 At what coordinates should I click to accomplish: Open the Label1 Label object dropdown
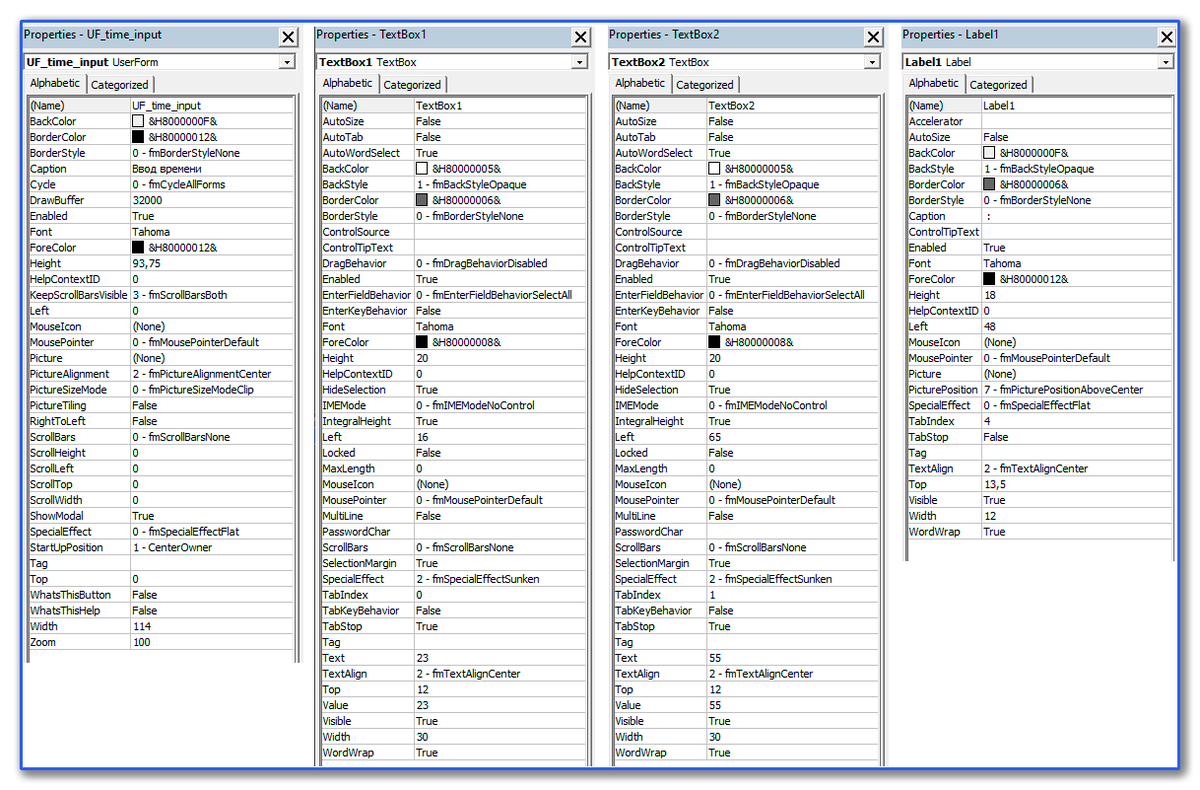(x=1165, y=62)
